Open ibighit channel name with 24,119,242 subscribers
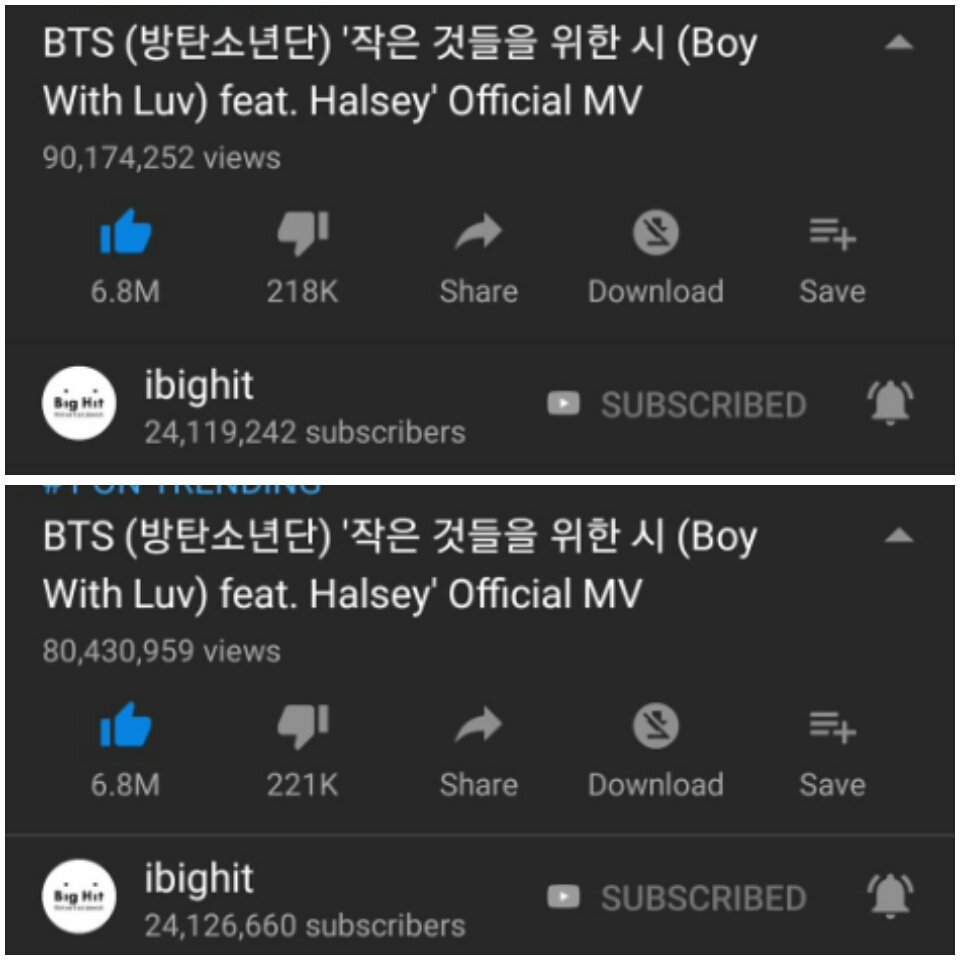The height and width of the screenshot is (960, 960). 199,386
